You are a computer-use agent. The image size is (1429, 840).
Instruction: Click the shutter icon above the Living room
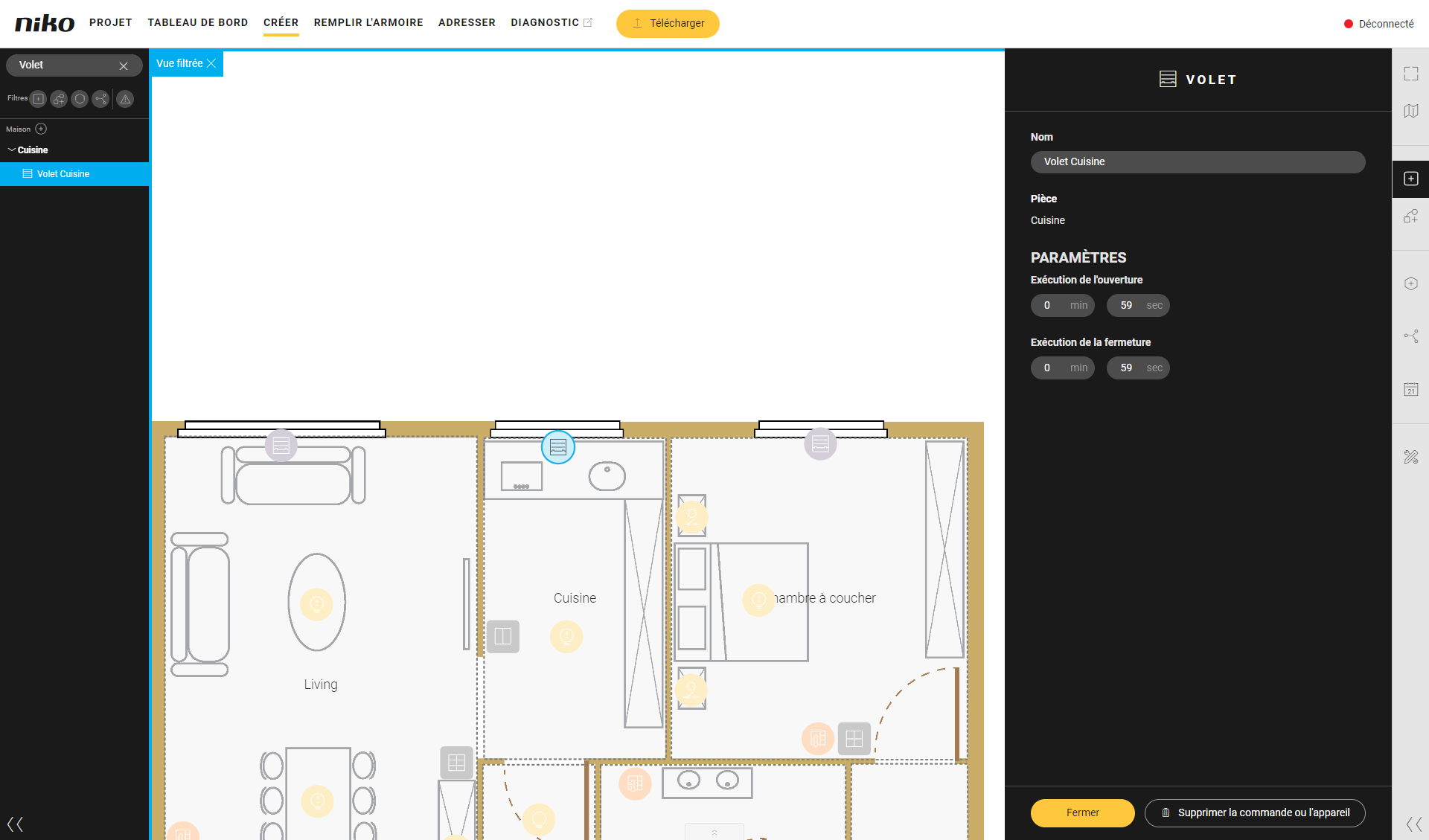tap(281, 446)
